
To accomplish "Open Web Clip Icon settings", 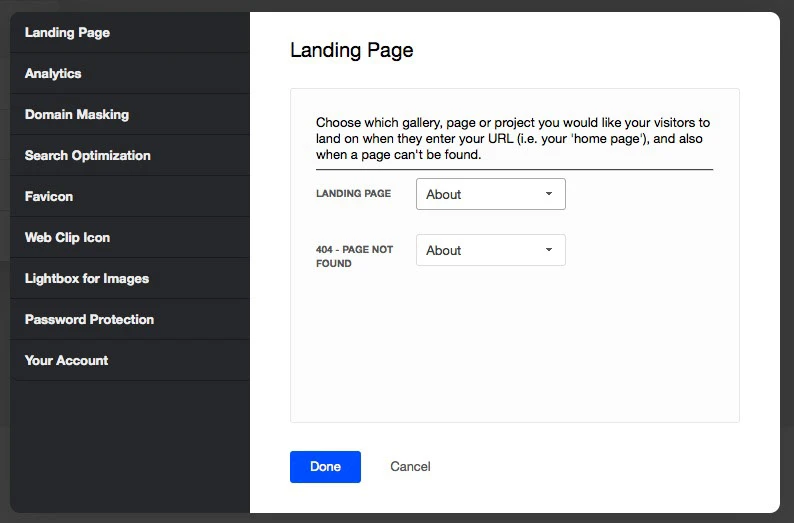I will coord(68,238).
